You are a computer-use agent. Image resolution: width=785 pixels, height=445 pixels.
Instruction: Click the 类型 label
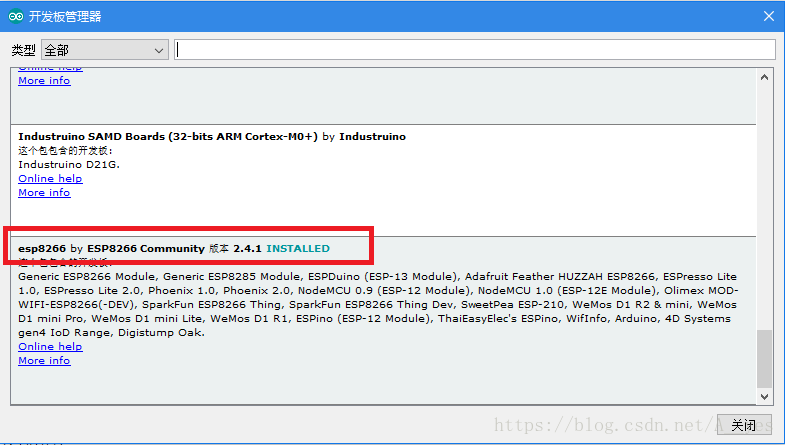[24, 50]
